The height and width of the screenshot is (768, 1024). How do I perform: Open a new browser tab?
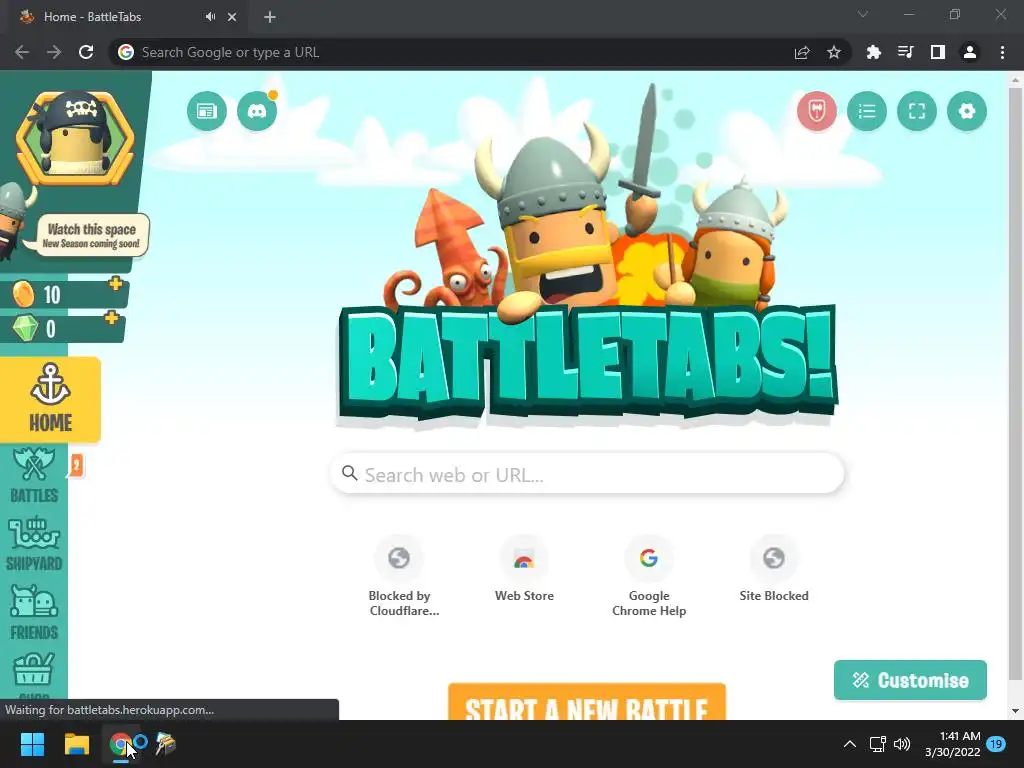pyautogui.click(x=270, y=17)
